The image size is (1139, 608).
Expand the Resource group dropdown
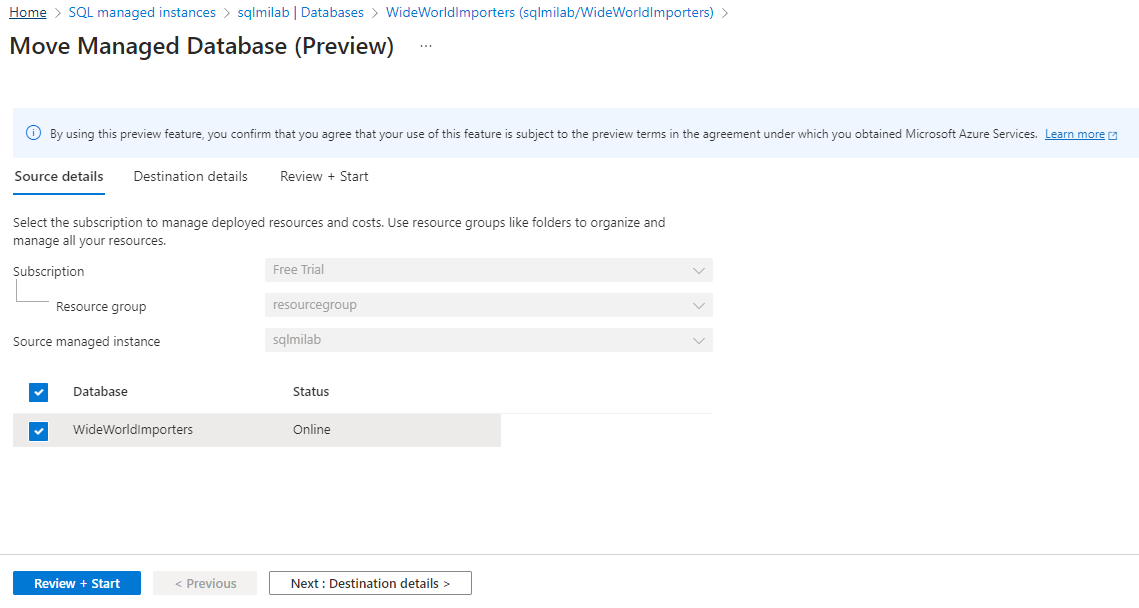click(x=488, y=305)
